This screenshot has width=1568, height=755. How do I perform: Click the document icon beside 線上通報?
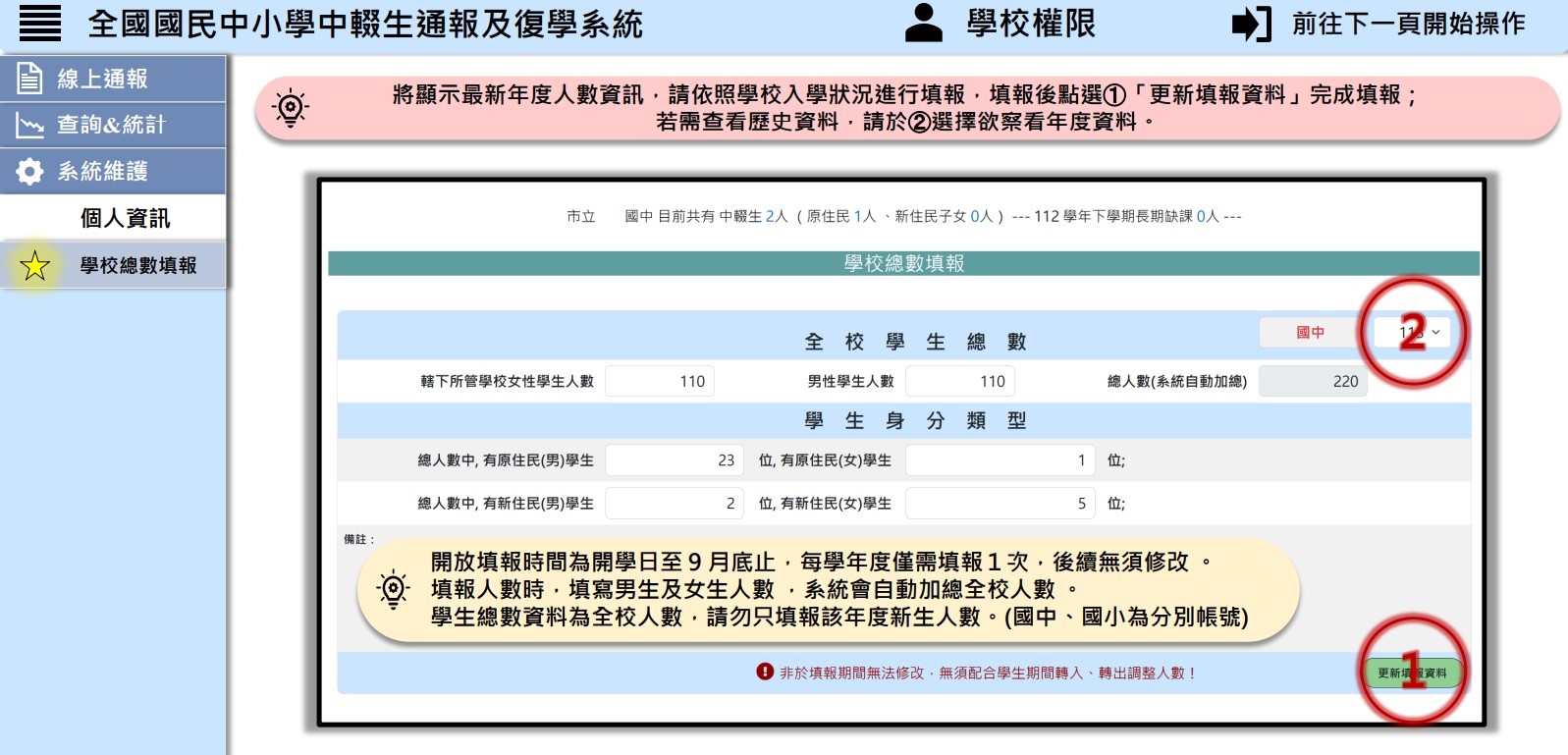(x=29, y=79)
